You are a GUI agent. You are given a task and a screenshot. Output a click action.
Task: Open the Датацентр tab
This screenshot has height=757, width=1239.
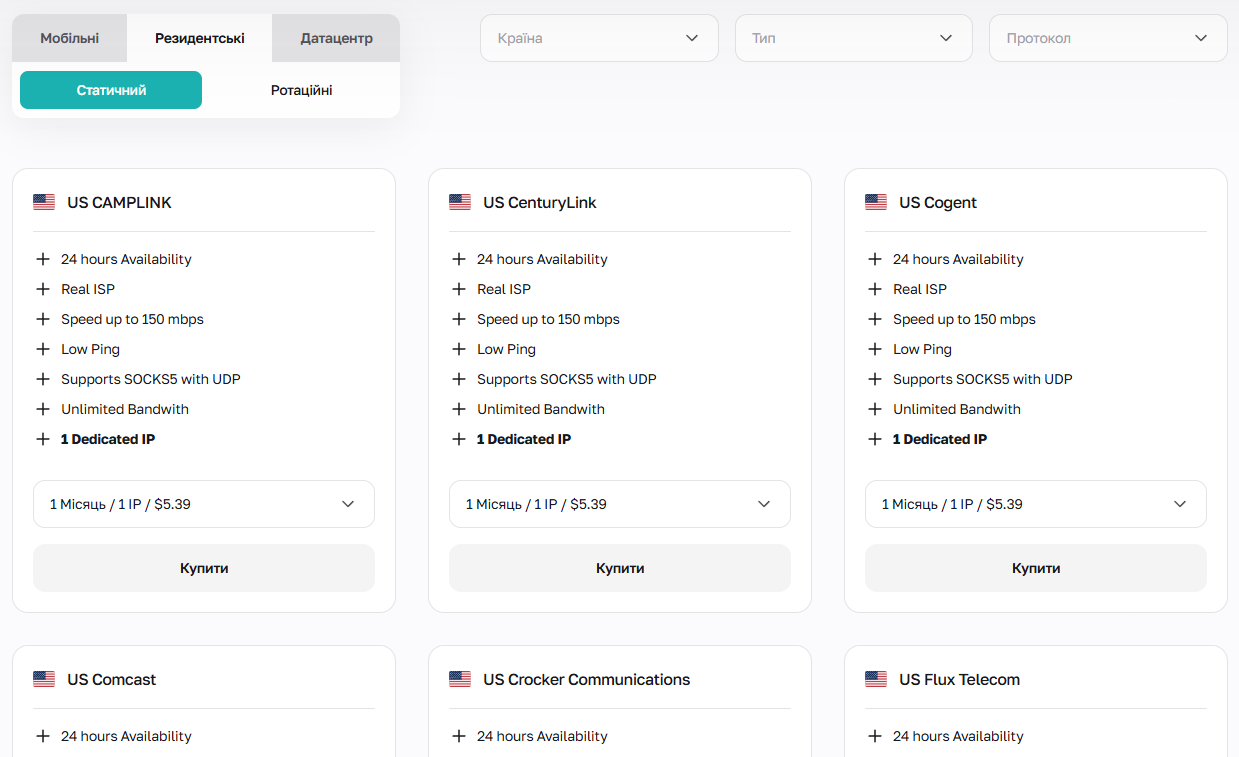coord(336,38)
